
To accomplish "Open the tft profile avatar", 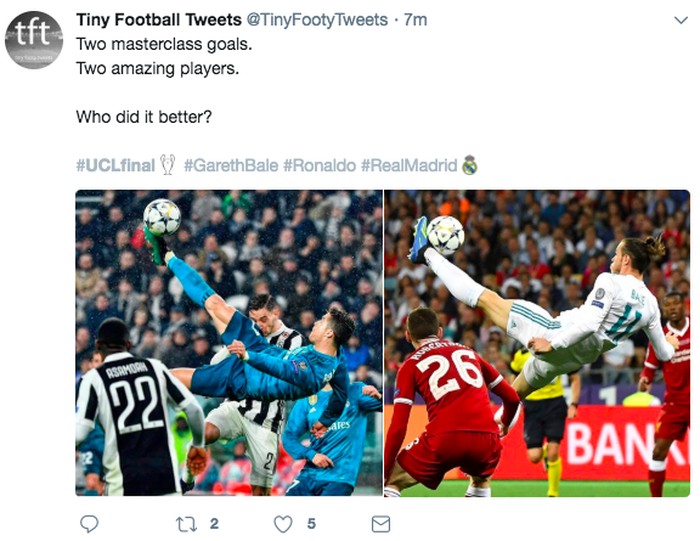I will [34, 40].
